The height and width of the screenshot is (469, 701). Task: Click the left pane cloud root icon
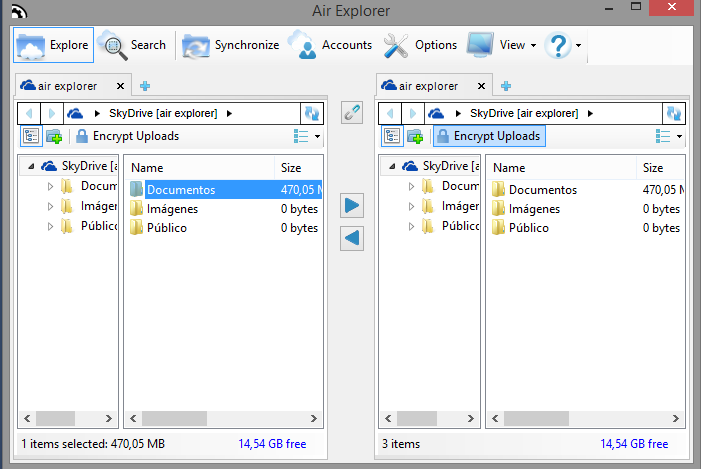pyautogui.click(x=75, y=114)
